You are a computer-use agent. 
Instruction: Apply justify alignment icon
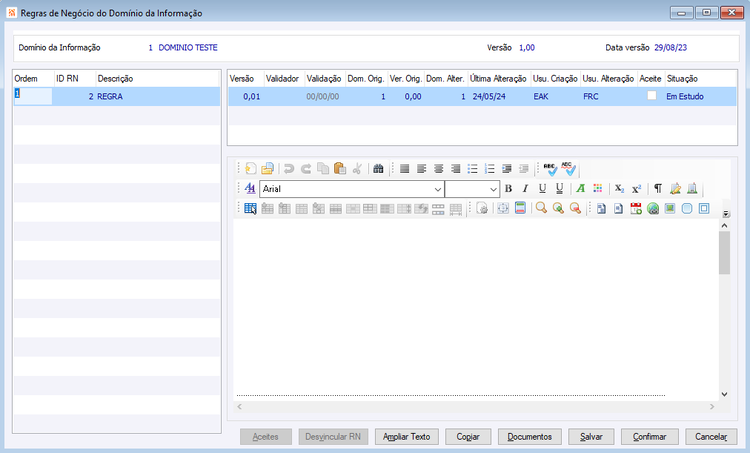404,168
